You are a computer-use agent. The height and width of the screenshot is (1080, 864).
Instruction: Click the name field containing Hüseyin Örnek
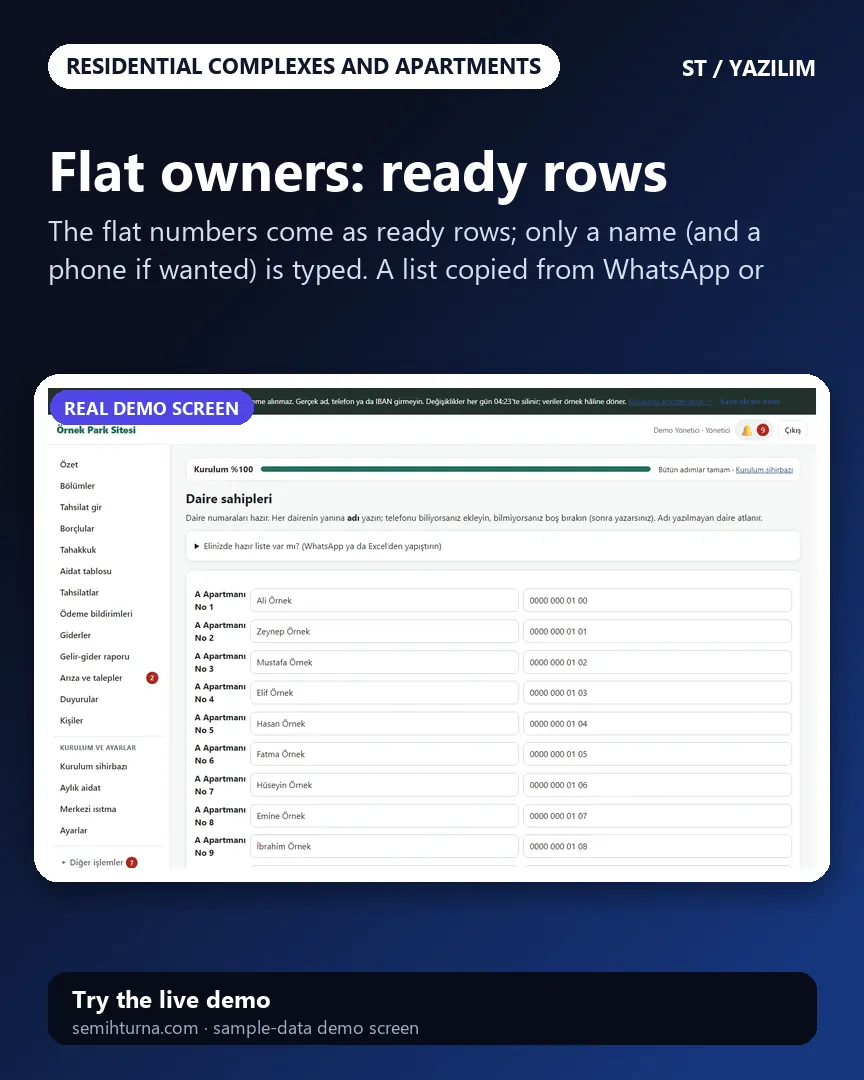click(384, 785)
